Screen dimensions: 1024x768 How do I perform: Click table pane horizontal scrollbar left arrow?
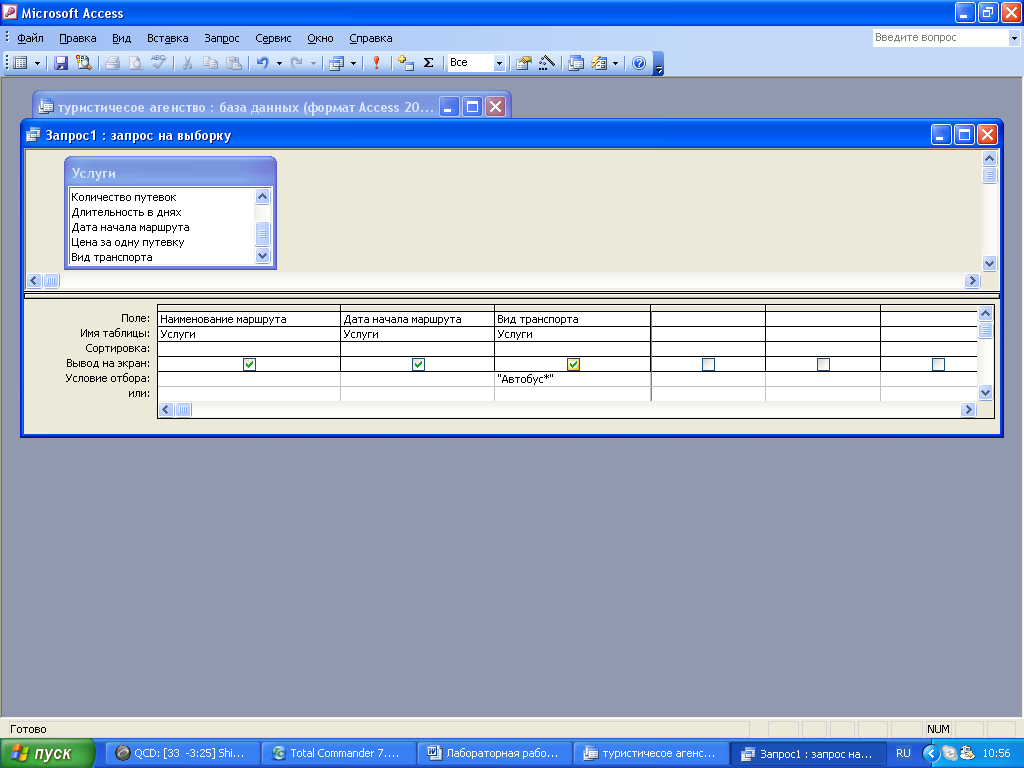pos(34,281)
